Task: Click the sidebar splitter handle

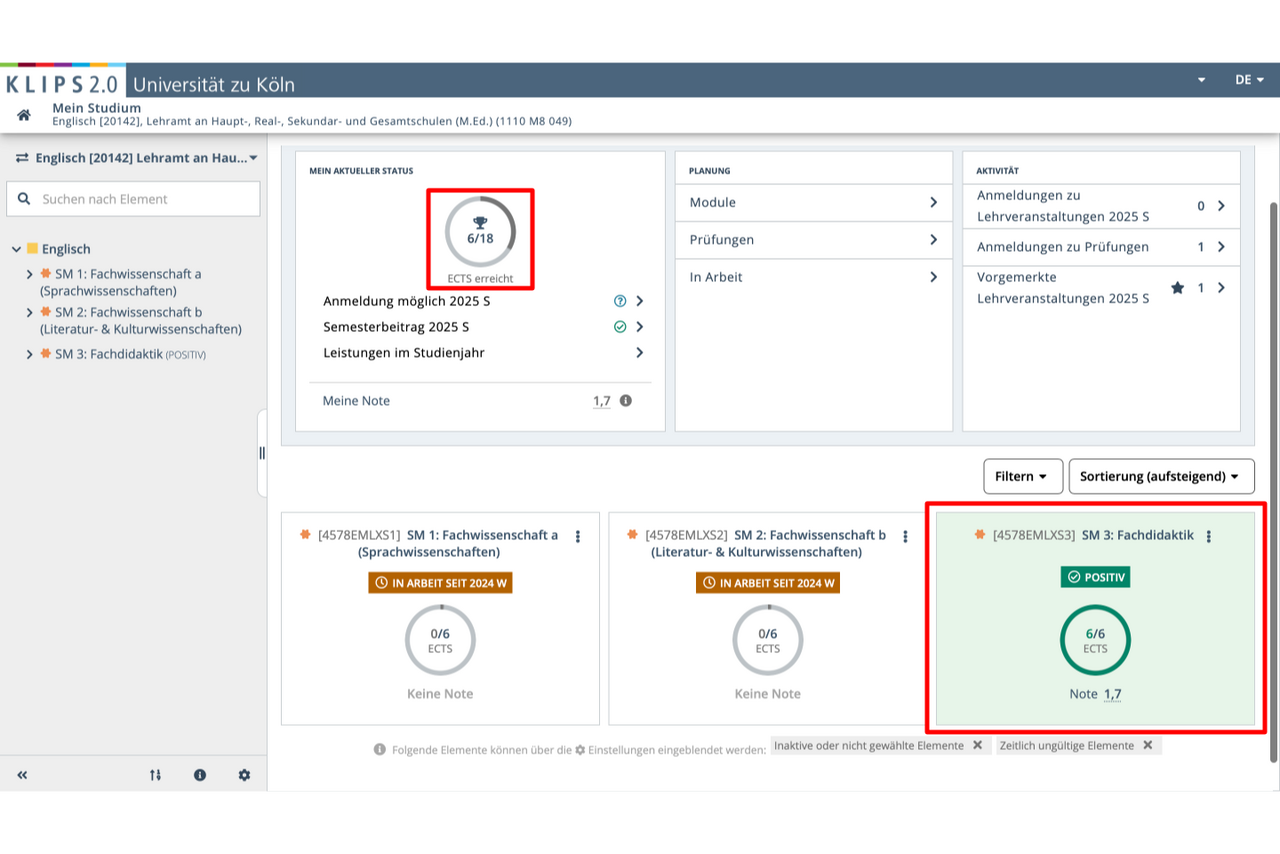Action: 262,453
